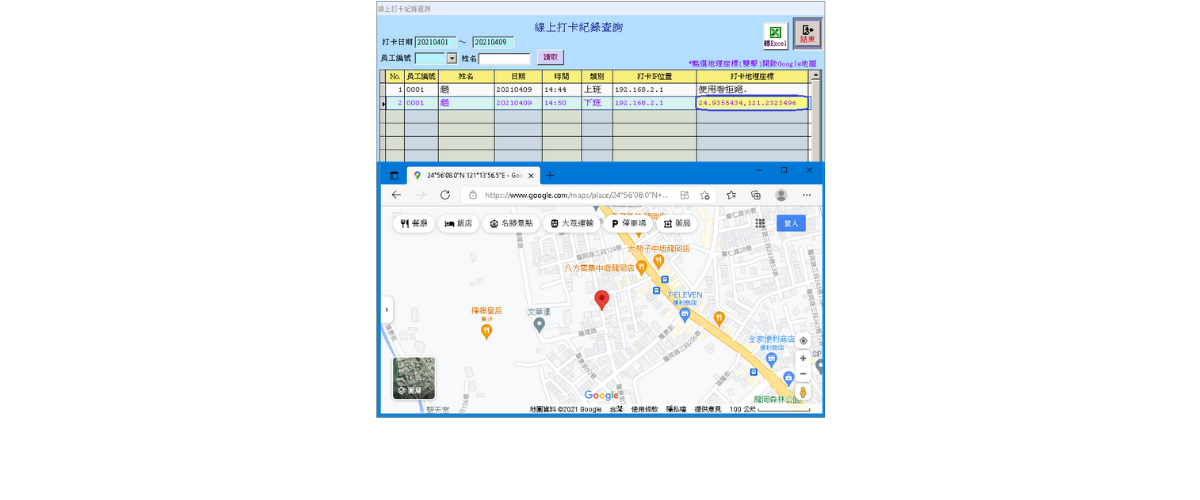Click the red location pin on map
This screenshot has height=500, width=1200.
[602, 299]
